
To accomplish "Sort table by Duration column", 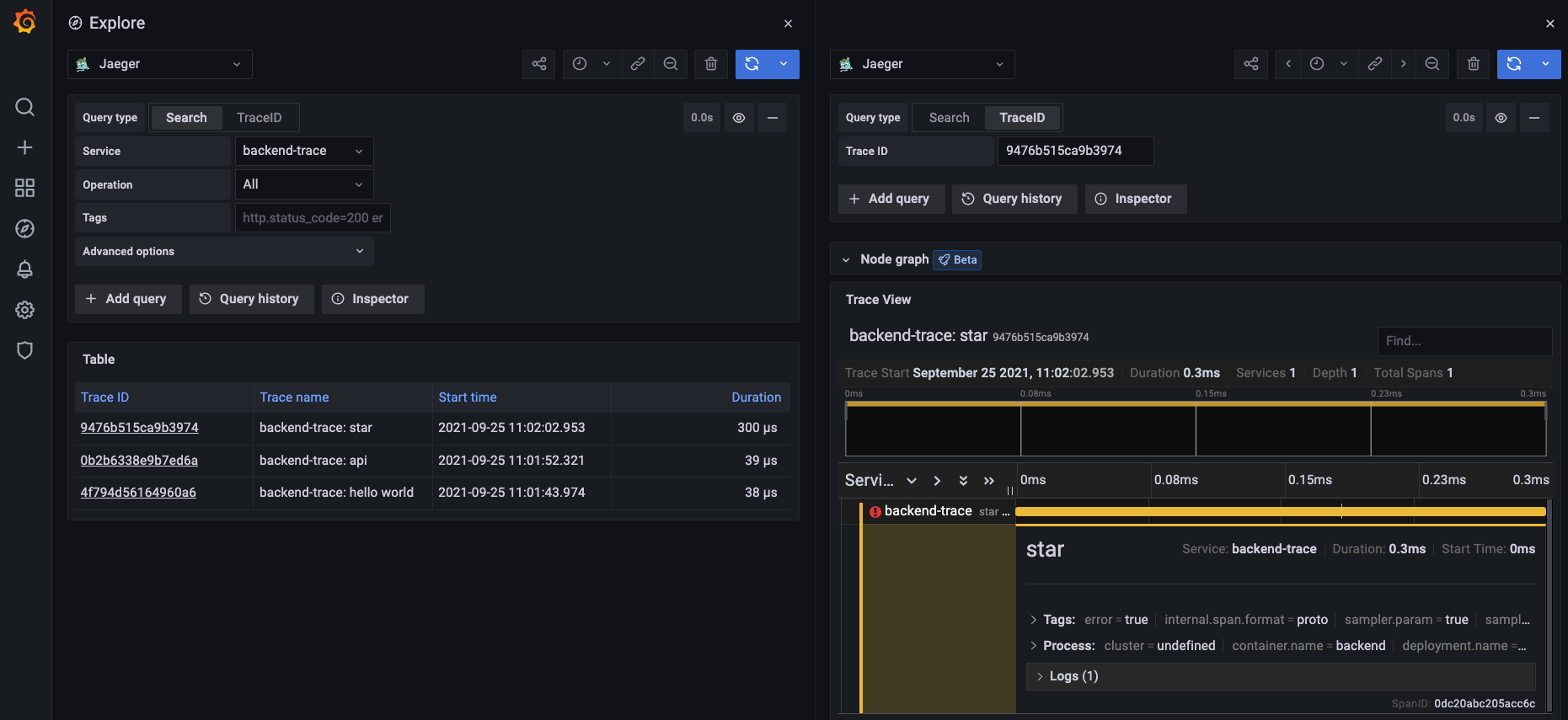I will pos(756,397).
